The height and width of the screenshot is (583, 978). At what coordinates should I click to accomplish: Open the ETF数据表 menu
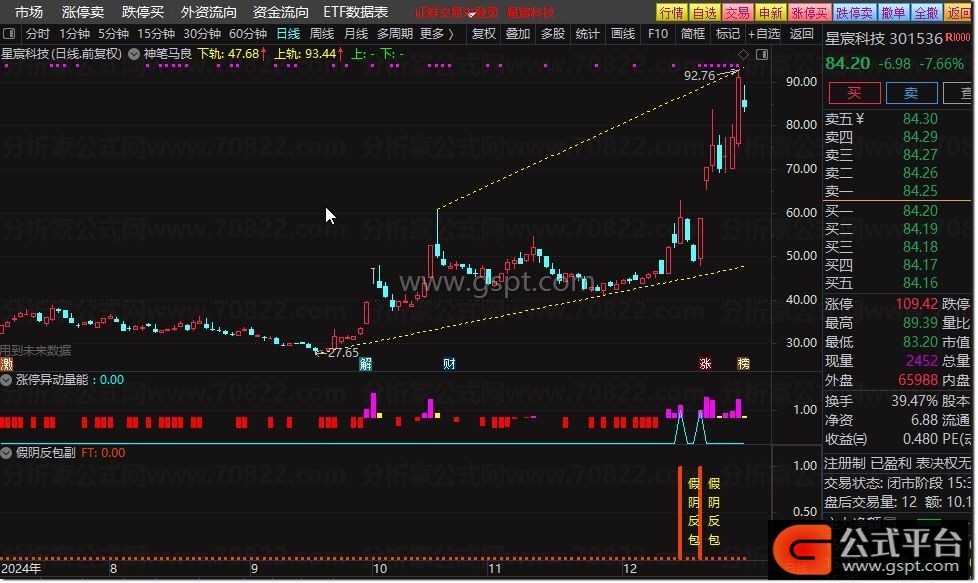(356, 12)
